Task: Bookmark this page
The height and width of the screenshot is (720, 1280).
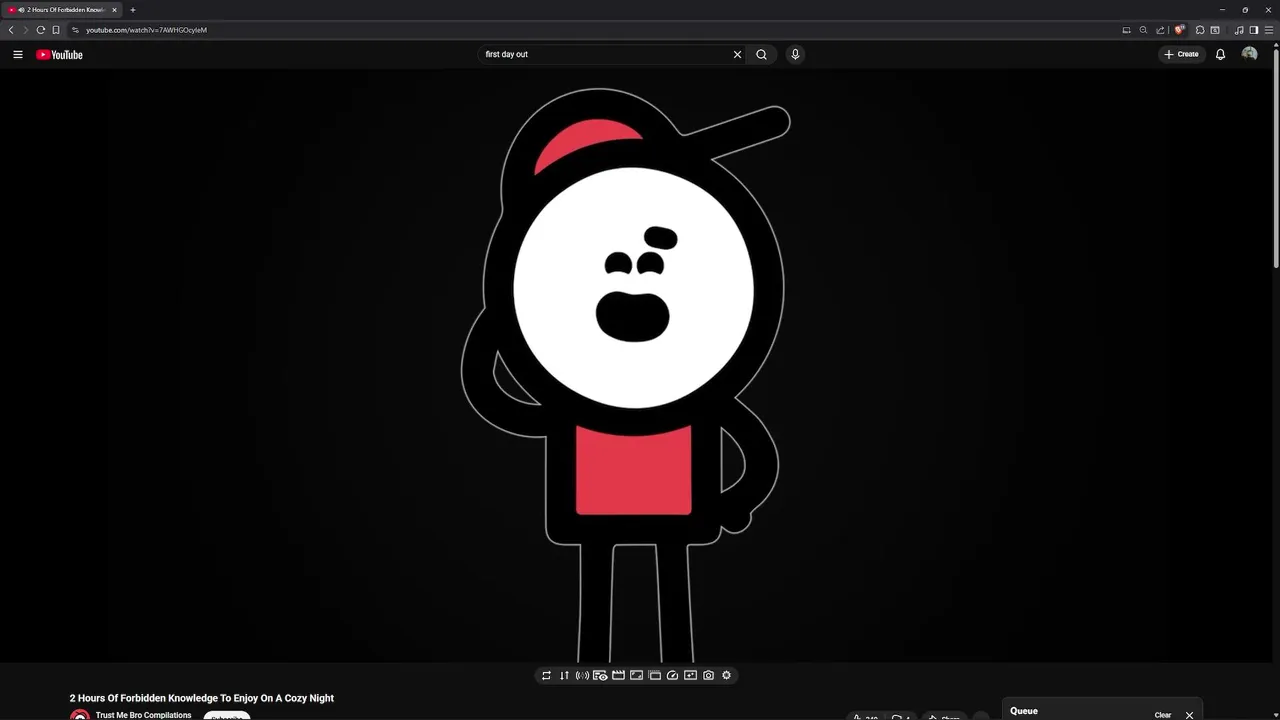Action: coord(56,30)
